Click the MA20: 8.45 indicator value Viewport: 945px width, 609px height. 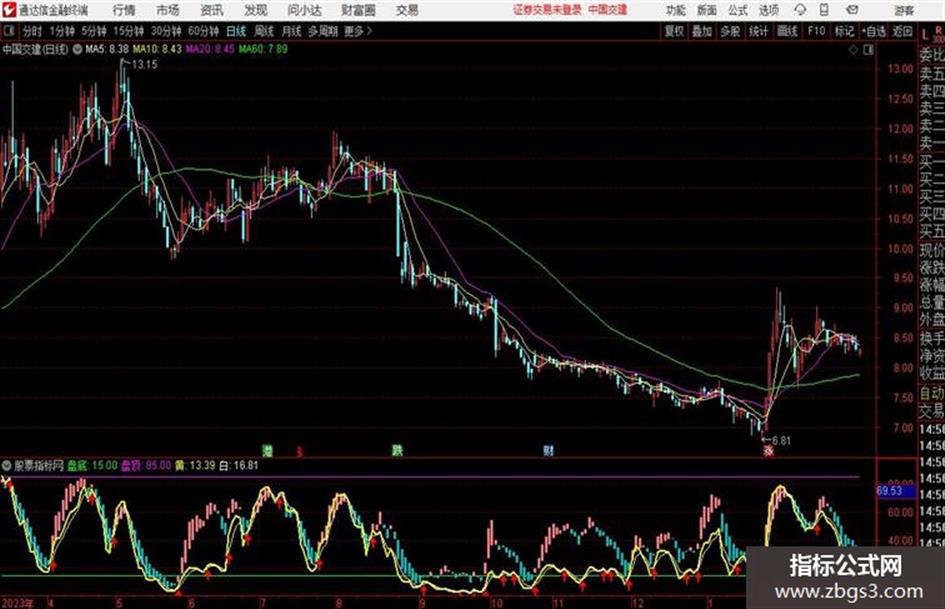click(210, 49)
